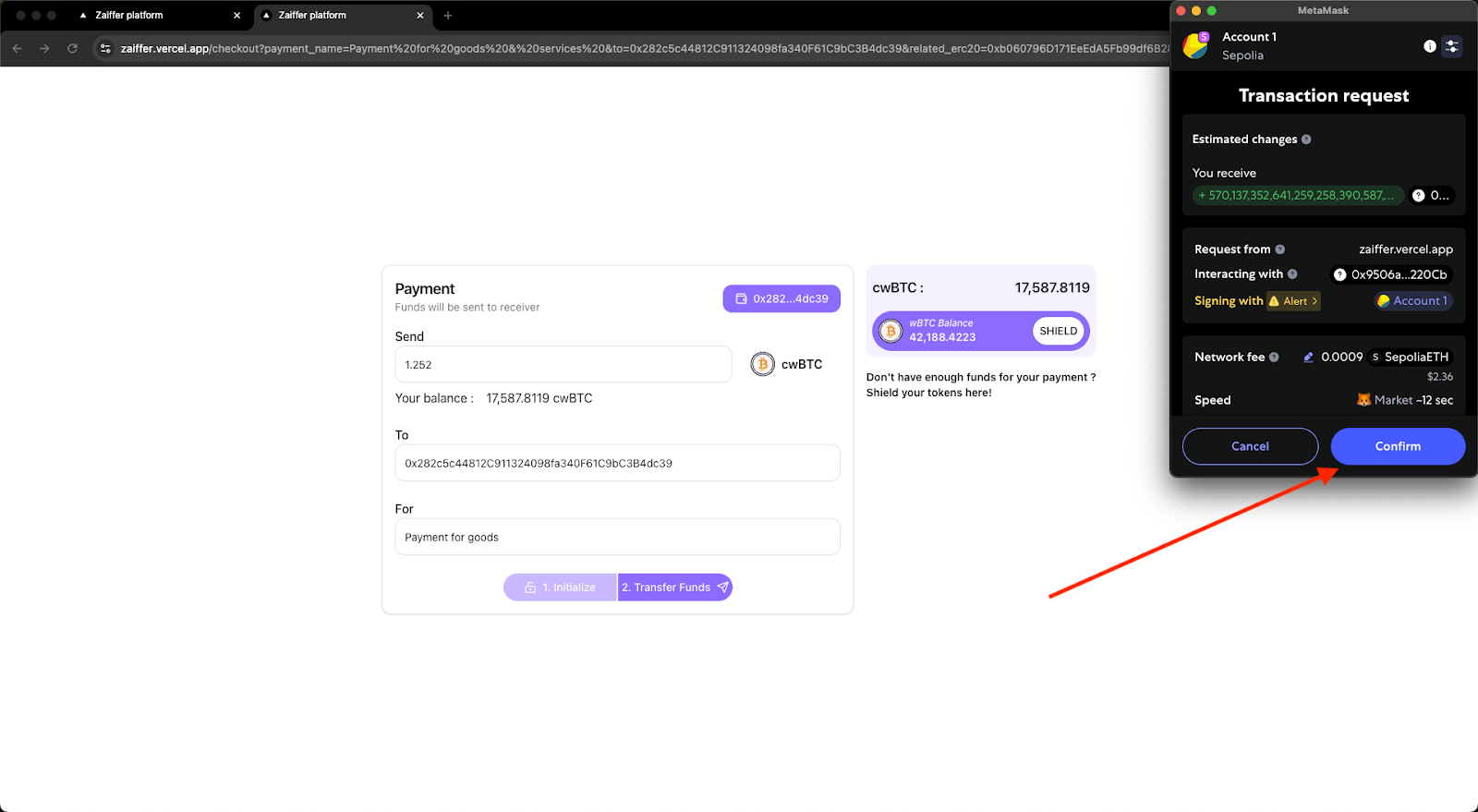The image size is (1478, 812).
Task: Click the lock icon on Initialize
Action: pyautogui.click(x=530, y=588)
